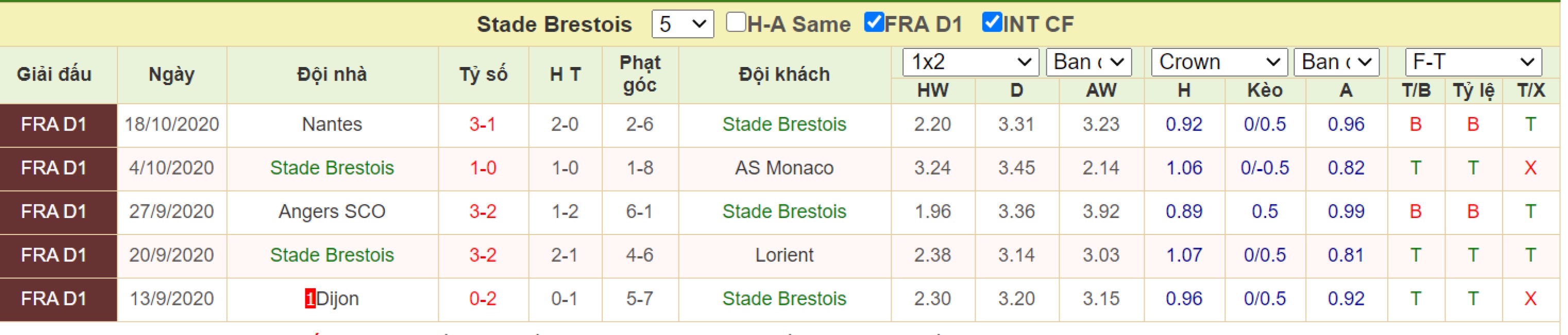Toggle the H-A Same checkbox

[x=736, y=22]
